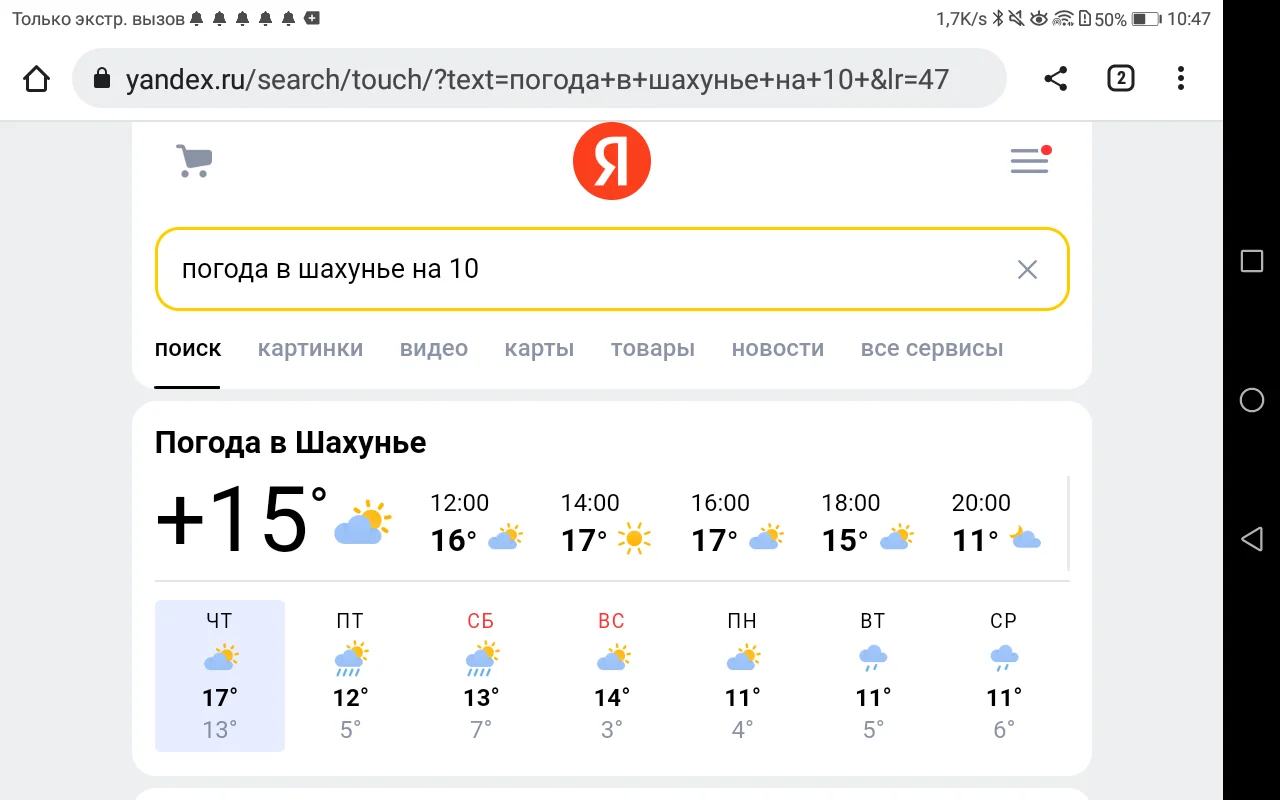Switch to the новости tab

pyautogui.click(x=777, y=348)
